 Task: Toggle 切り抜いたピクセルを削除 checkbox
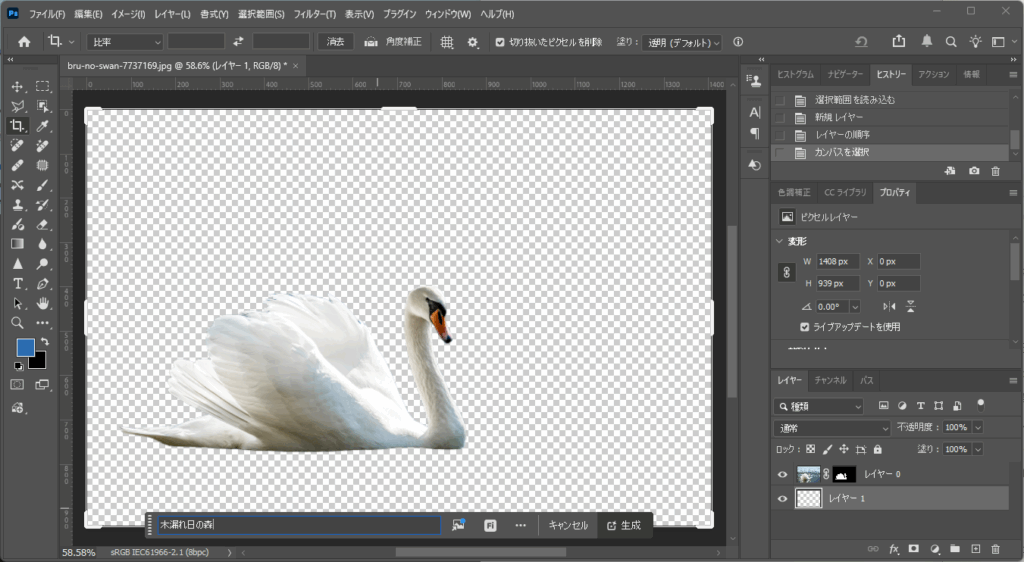(x=500, y=42)
